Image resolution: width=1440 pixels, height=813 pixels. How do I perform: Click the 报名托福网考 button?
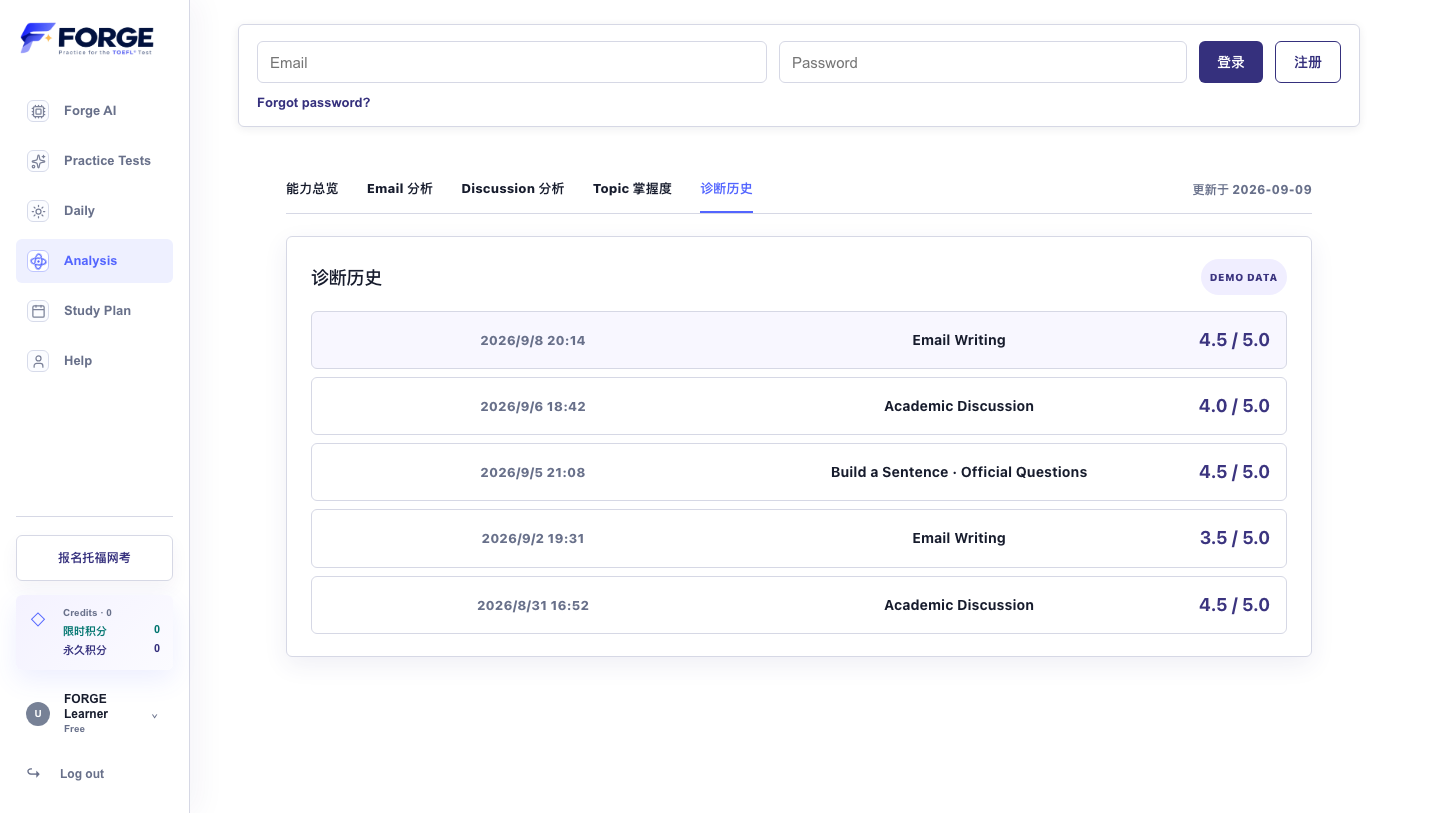coord(94,558)
